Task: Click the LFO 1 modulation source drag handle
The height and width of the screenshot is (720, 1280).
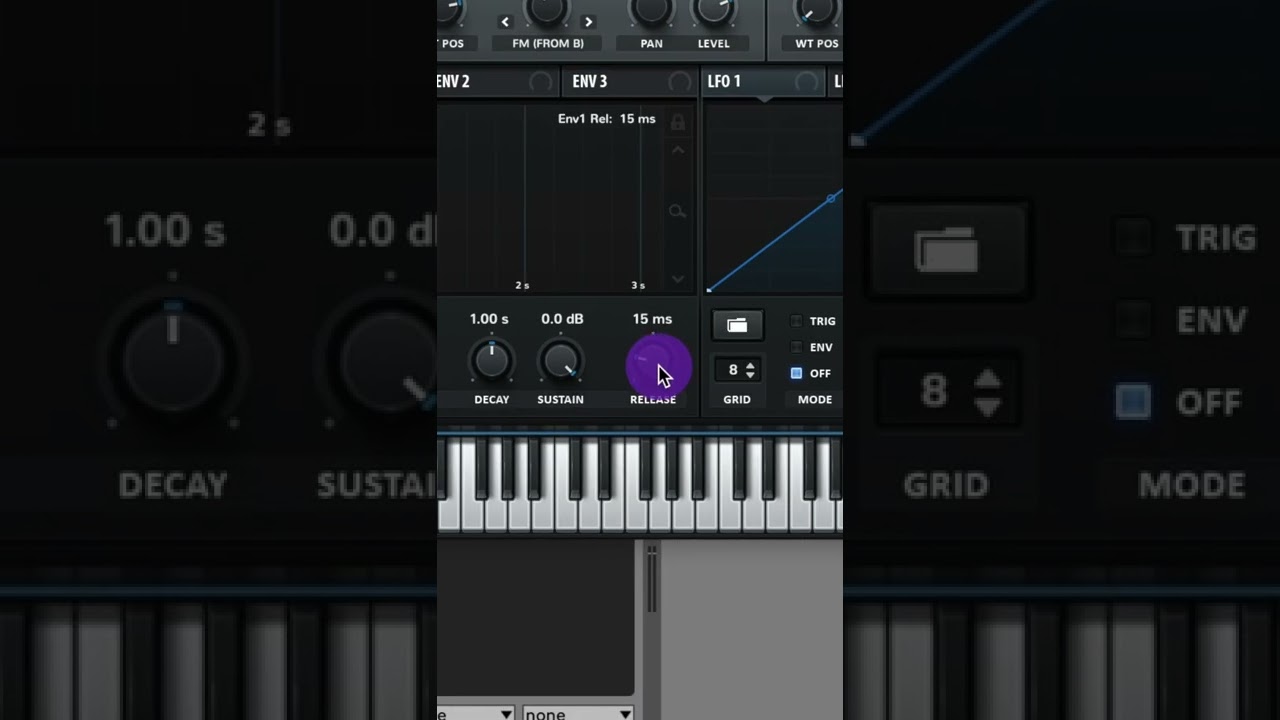Action: (x=806, y=82)
